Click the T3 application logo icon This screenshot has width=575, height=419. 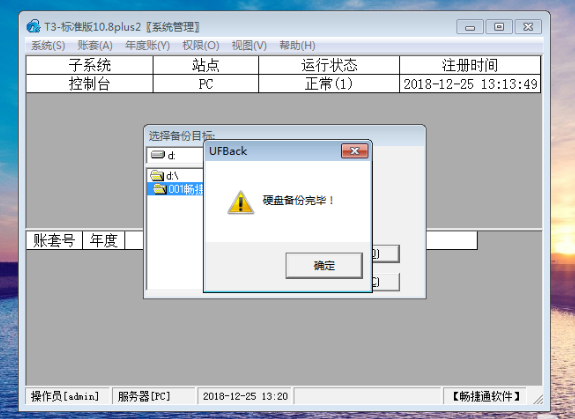tap(33, 26)
